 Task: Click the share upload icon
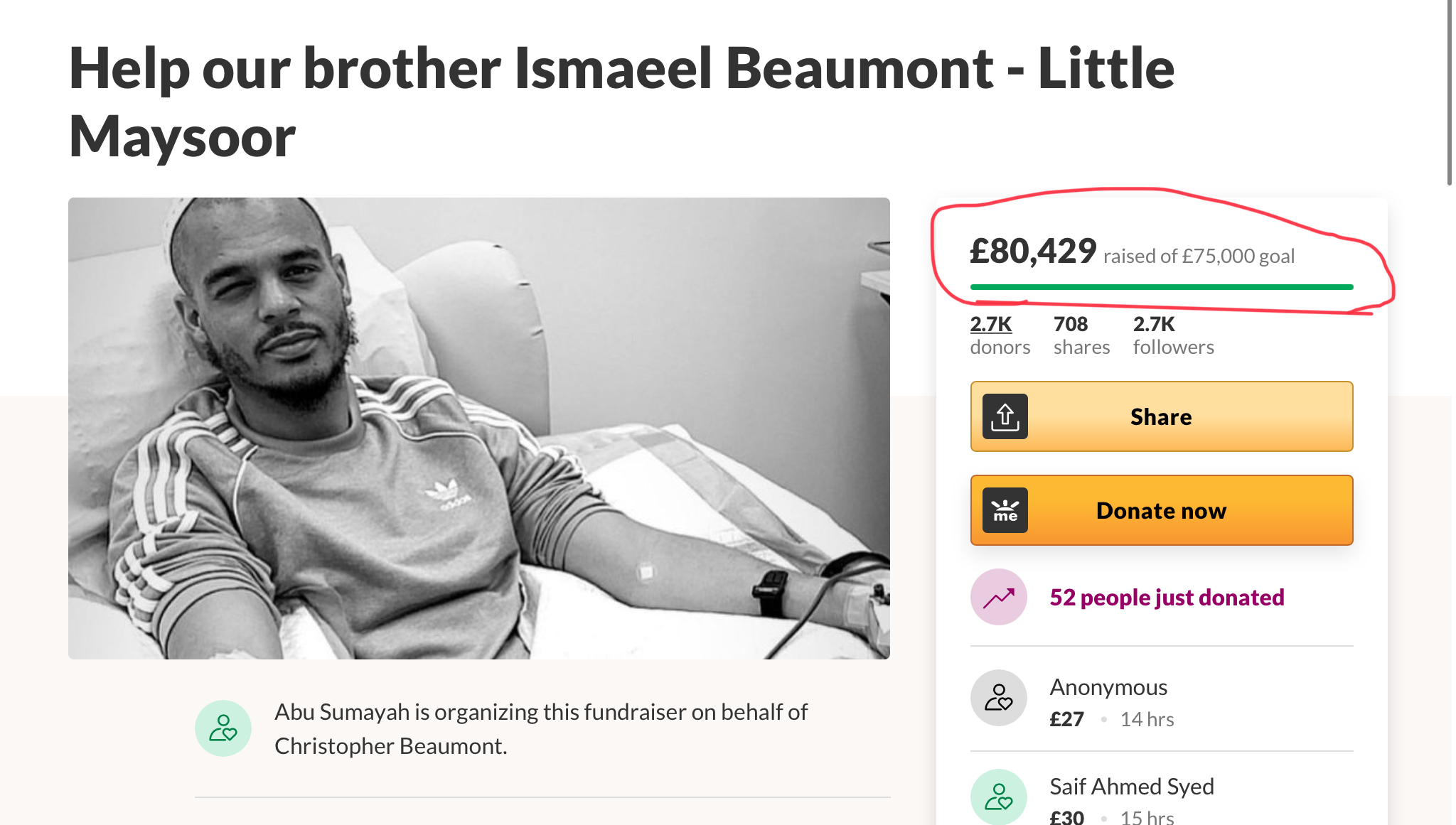pos(1005,416)
